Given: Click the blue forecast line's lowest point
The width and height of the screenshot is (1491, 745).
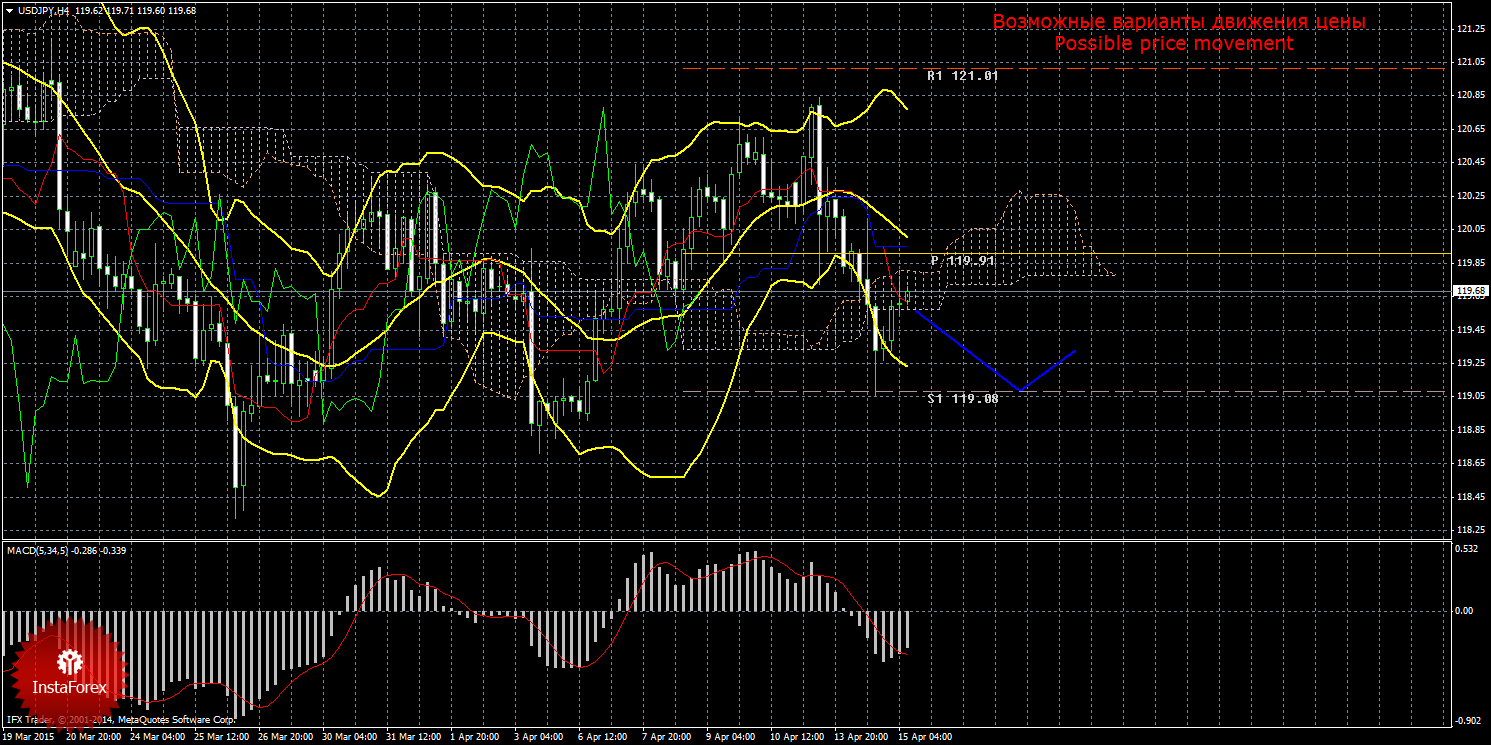Looking at the screenshot, I should coord(1019,390).
